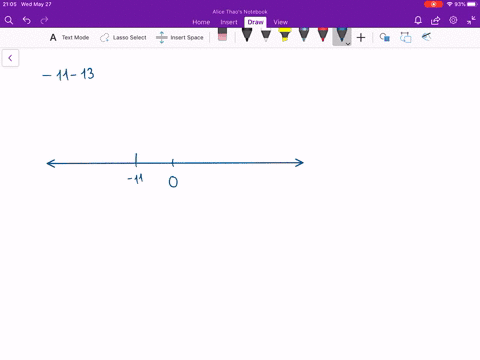Screen dimensions: 480x360
Task: Choose the Insert Space tool
Action: pos(180,37)
